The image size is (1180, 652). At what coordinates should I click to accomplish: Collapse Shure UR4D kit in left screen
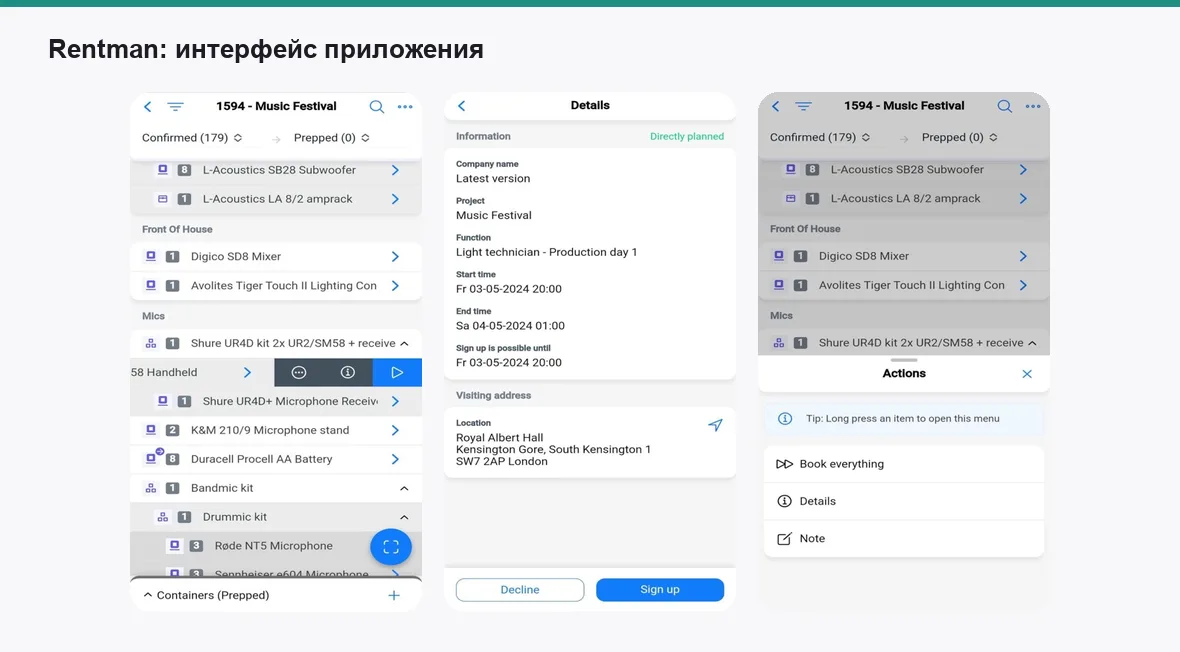pyautogui.click(x=404, y=343)
